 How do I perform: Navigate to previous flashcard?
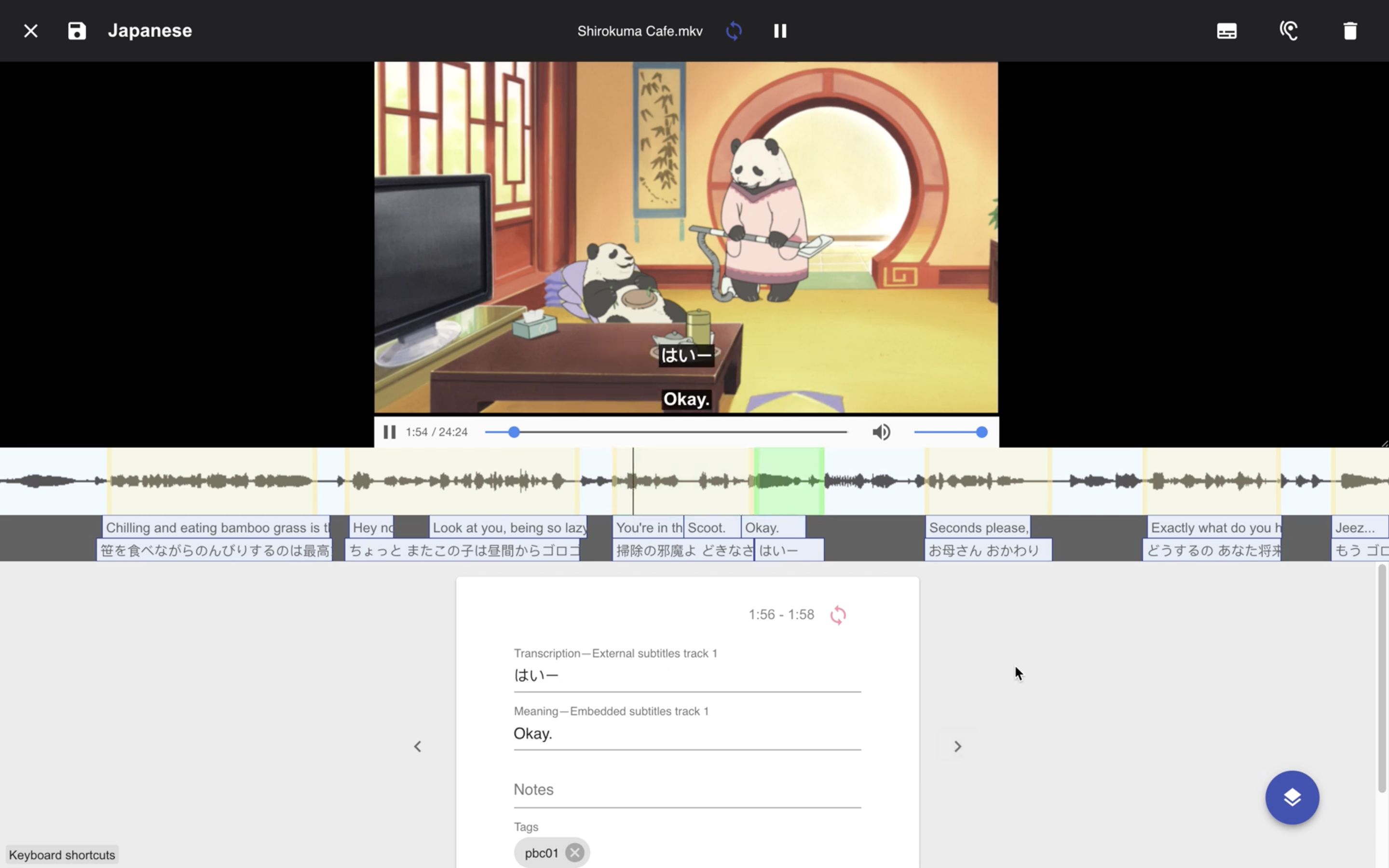[417, 746]
